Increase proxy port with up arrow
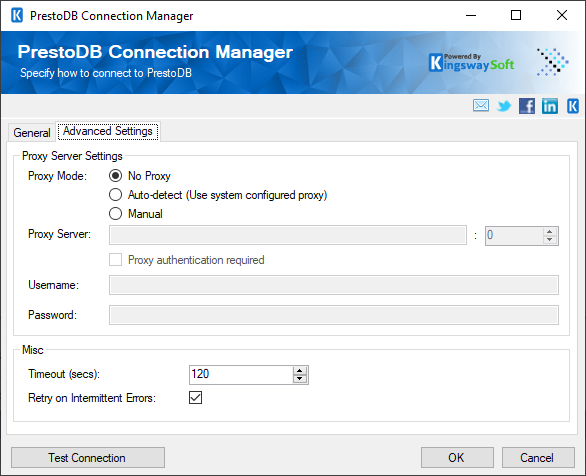The width and height of the screenshot is (586, 476). click(549, 232)
